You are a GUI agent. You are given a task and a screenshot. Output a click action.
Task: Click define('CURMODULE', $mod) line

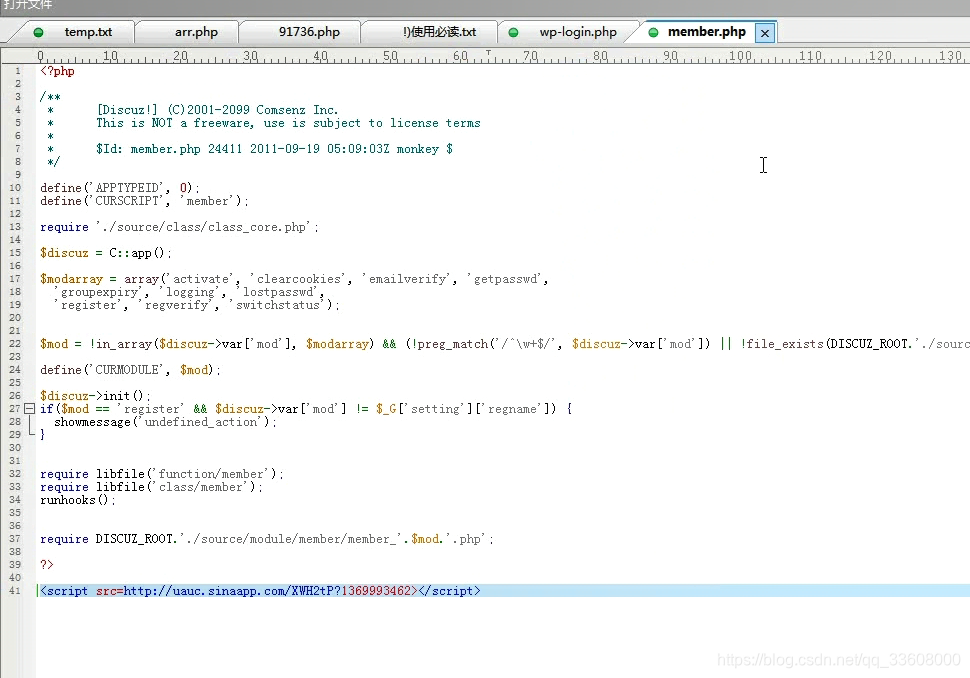(130, 370)
